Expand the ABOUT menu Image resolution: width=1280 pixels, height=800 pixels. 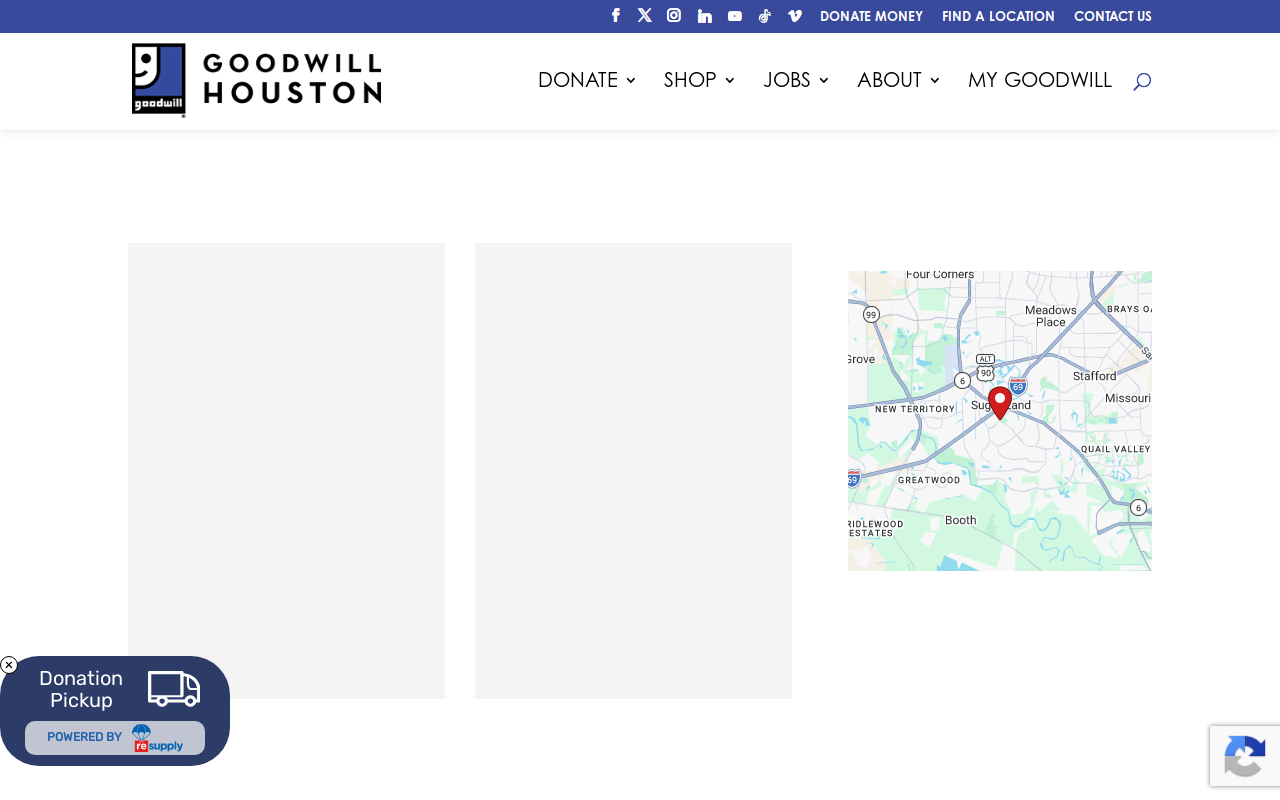coord(898,80)
